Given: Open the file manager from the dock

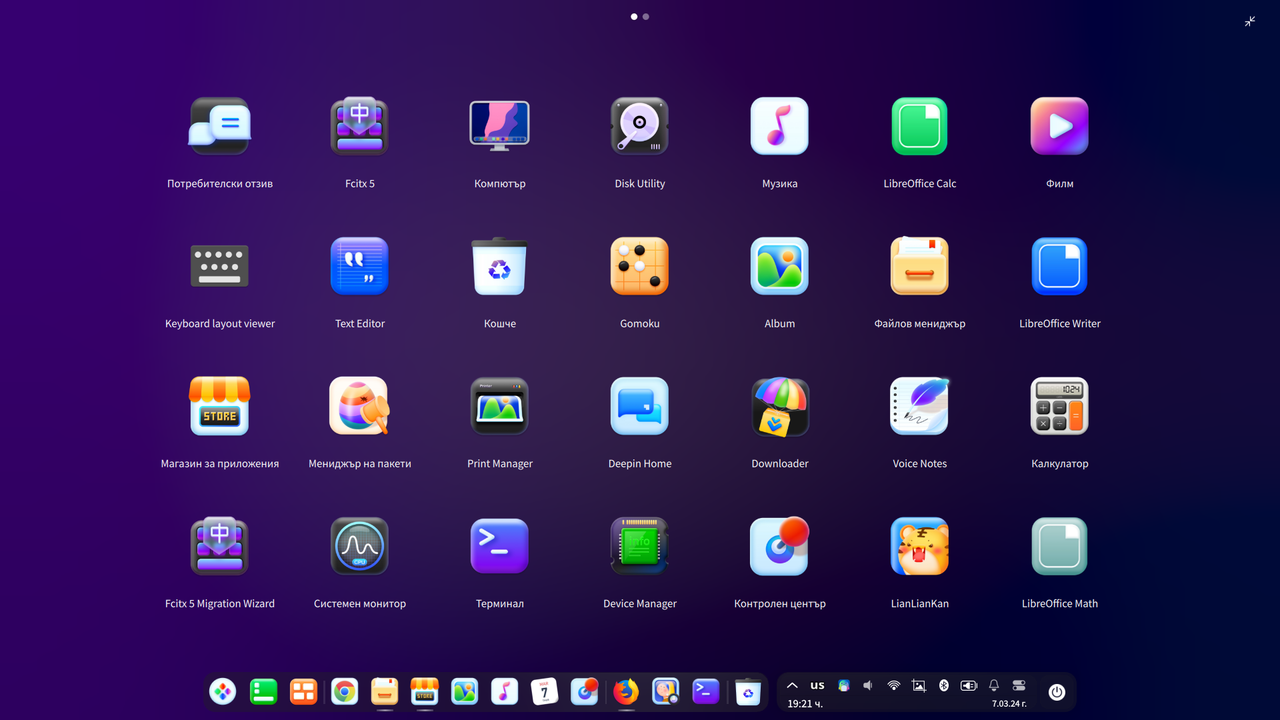Looking at the screenshot, I should click(384, 691).
